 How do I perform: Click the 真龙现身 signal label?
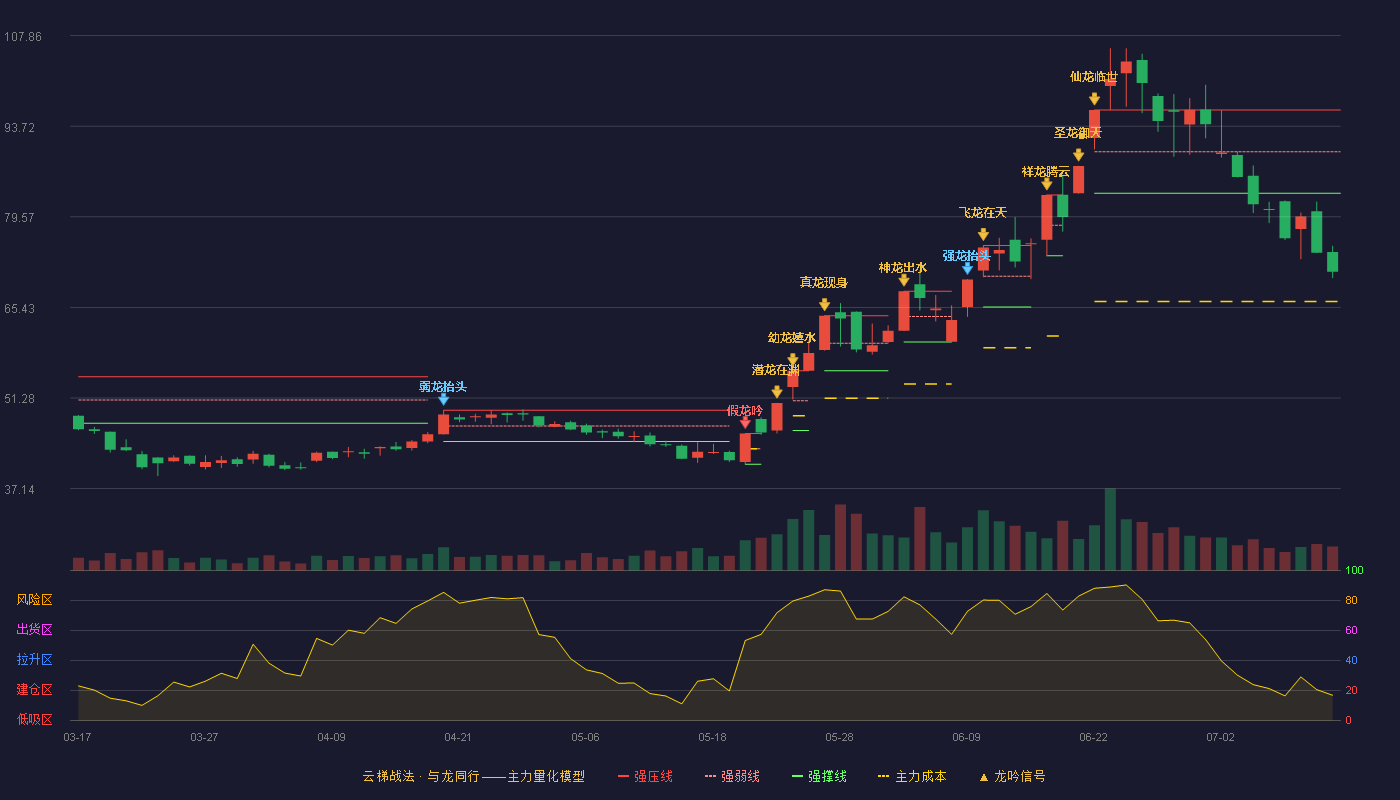824,283
